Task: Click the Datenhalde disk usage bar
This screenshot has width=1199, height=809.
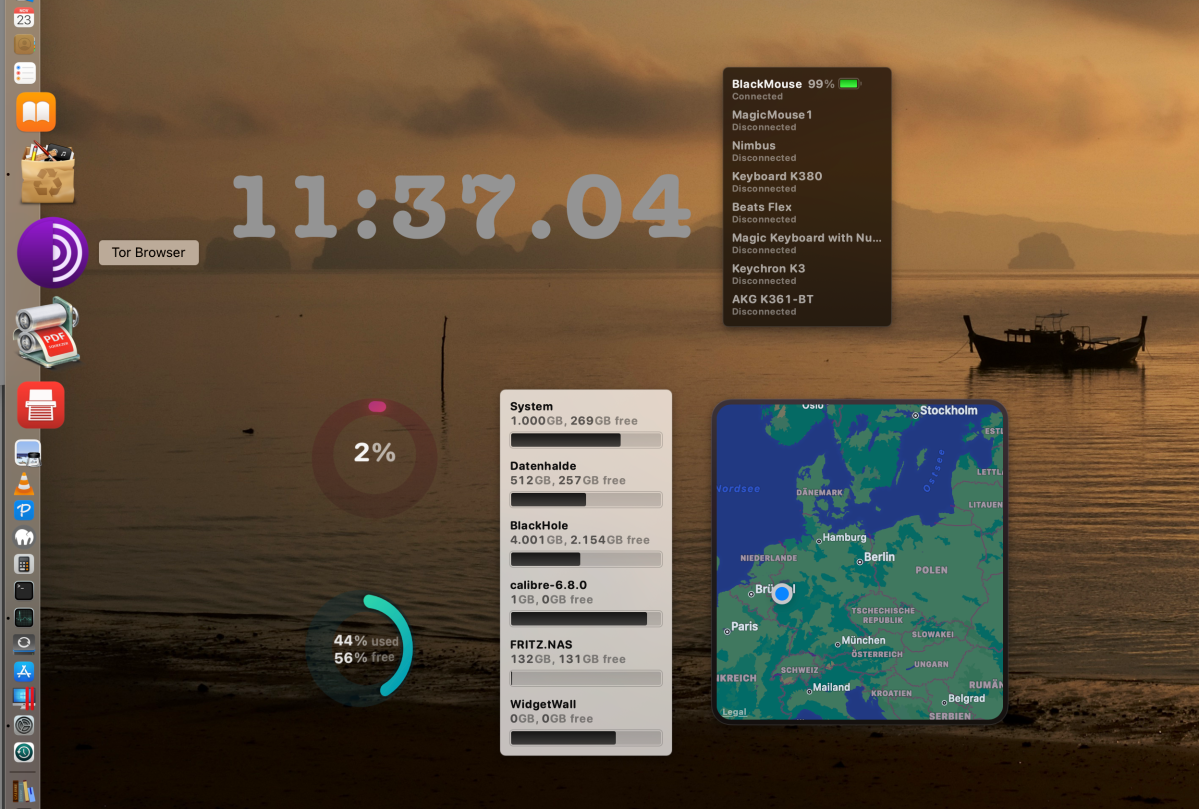Action: click(x=586, y=499)
